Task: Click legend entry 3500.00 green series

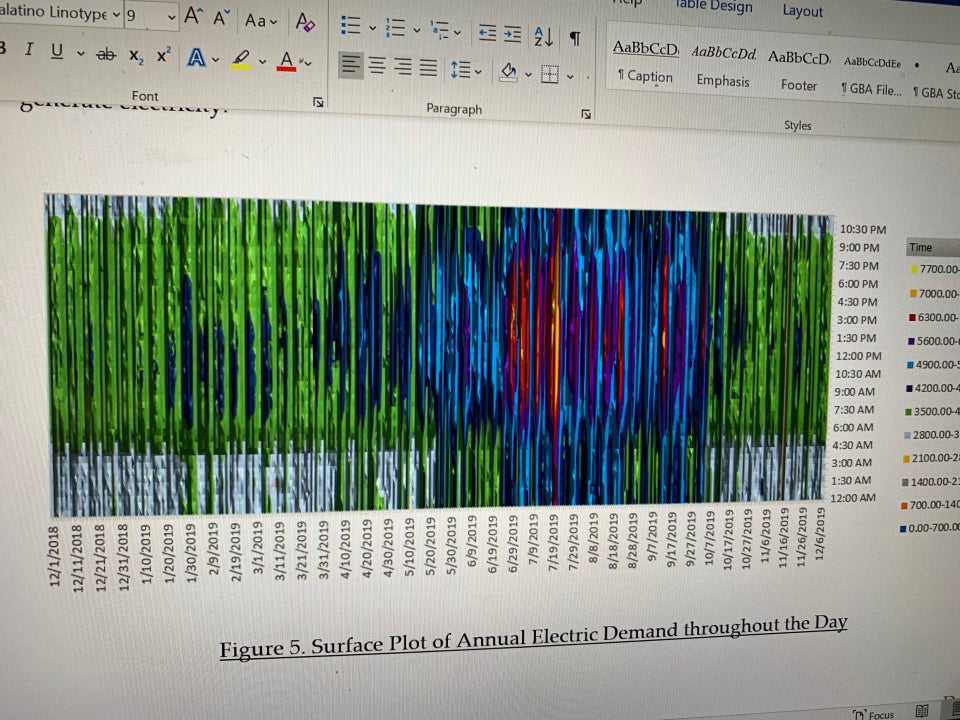Action: click(x=932, y=411)
